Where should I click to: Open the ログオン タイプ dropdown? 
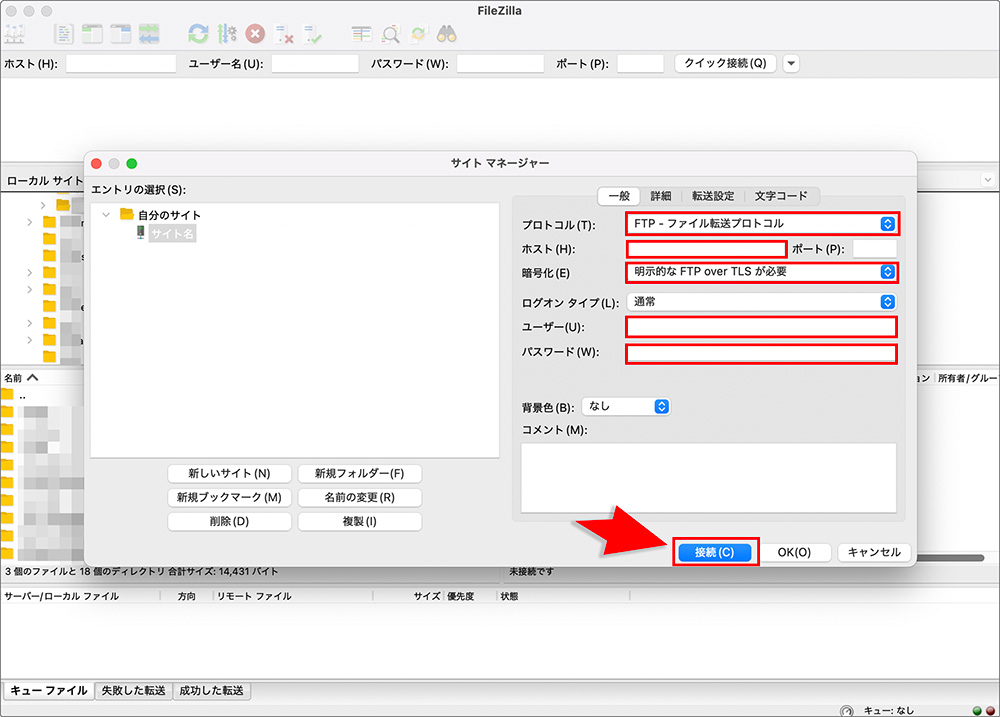coord(761,302)
